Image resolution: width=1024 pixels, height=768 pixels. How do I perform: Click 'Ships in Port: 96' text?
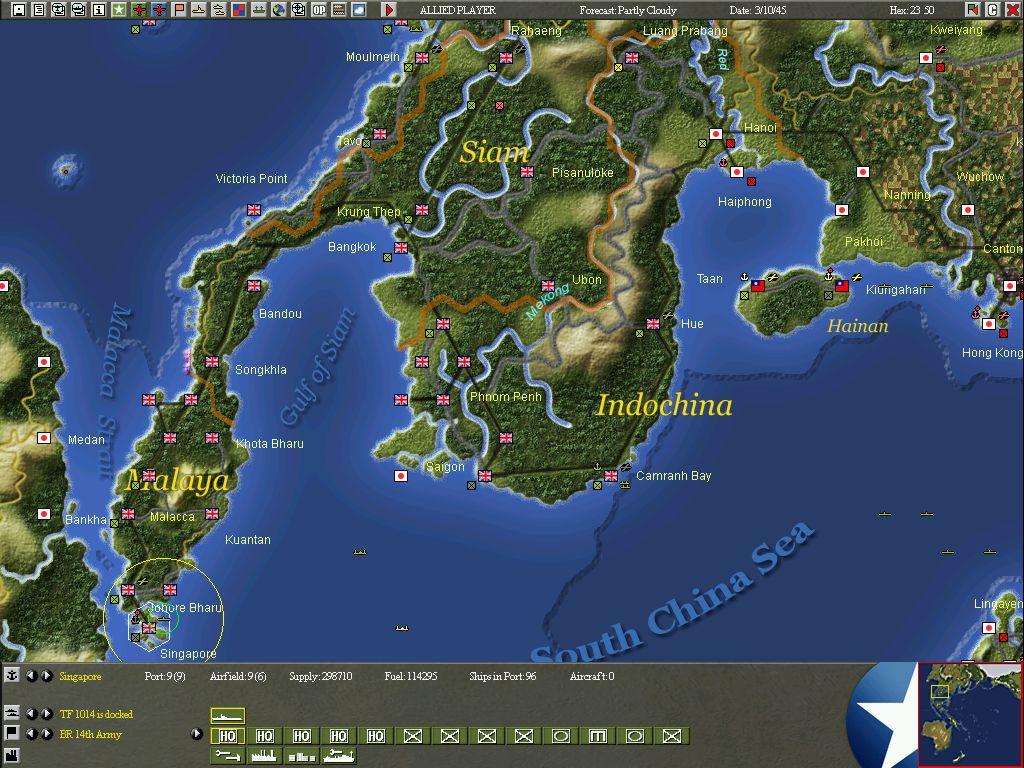point(503,676)
